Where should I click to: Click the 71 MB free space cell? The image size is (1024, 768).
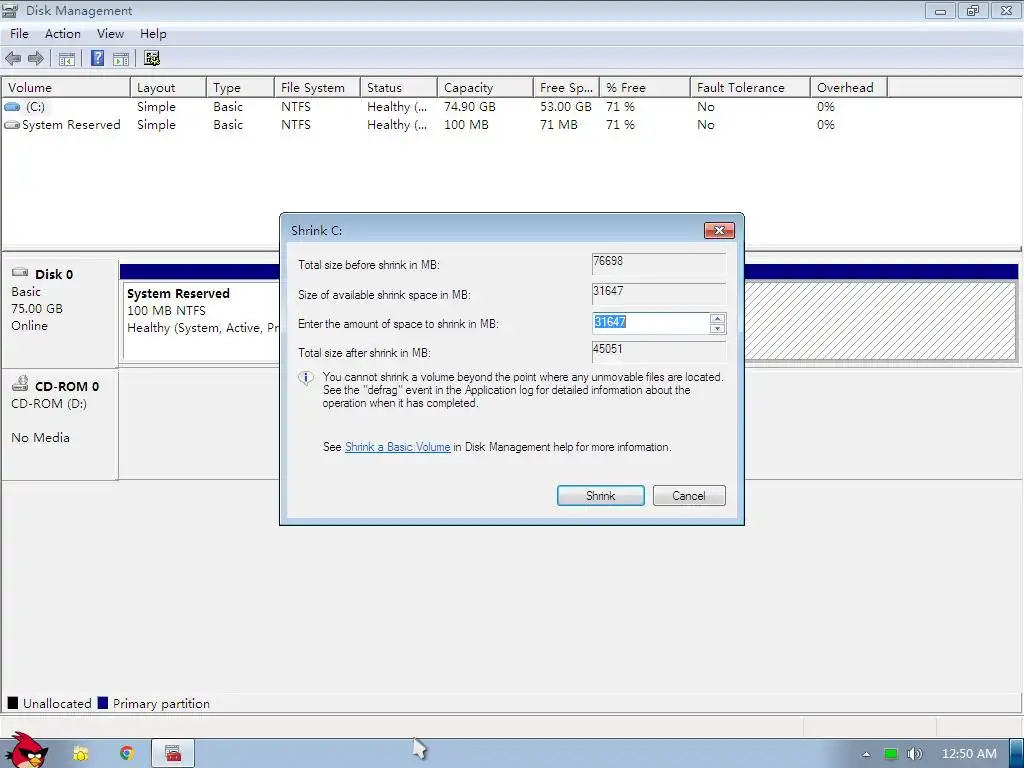click(558, 125)
